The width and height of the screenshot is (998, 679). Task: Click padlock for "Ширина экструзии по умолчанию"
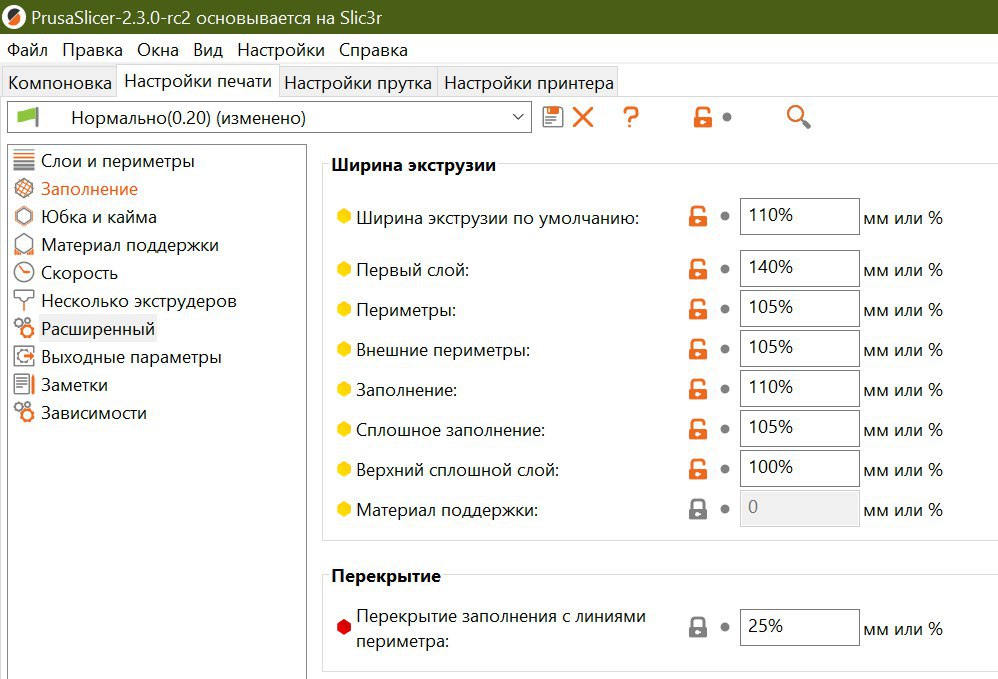(698, 216)
